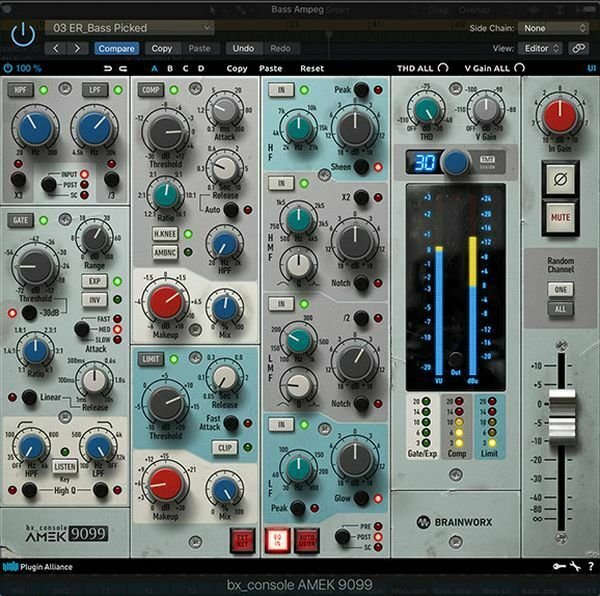Screen dimensions: 600x596
Task: Select settings slot B
Action: coord(170,69)
